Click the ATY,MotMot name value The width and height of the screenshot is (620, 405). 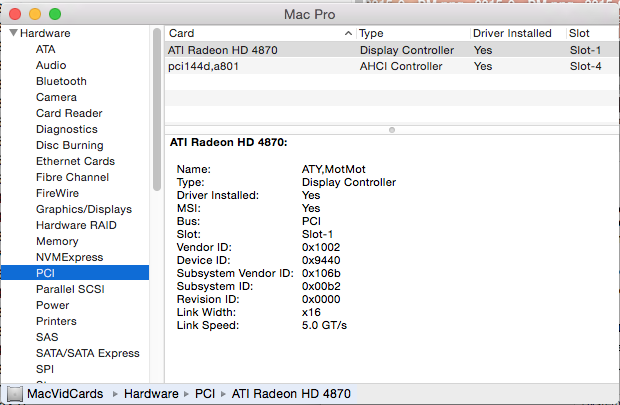[334, 169]
